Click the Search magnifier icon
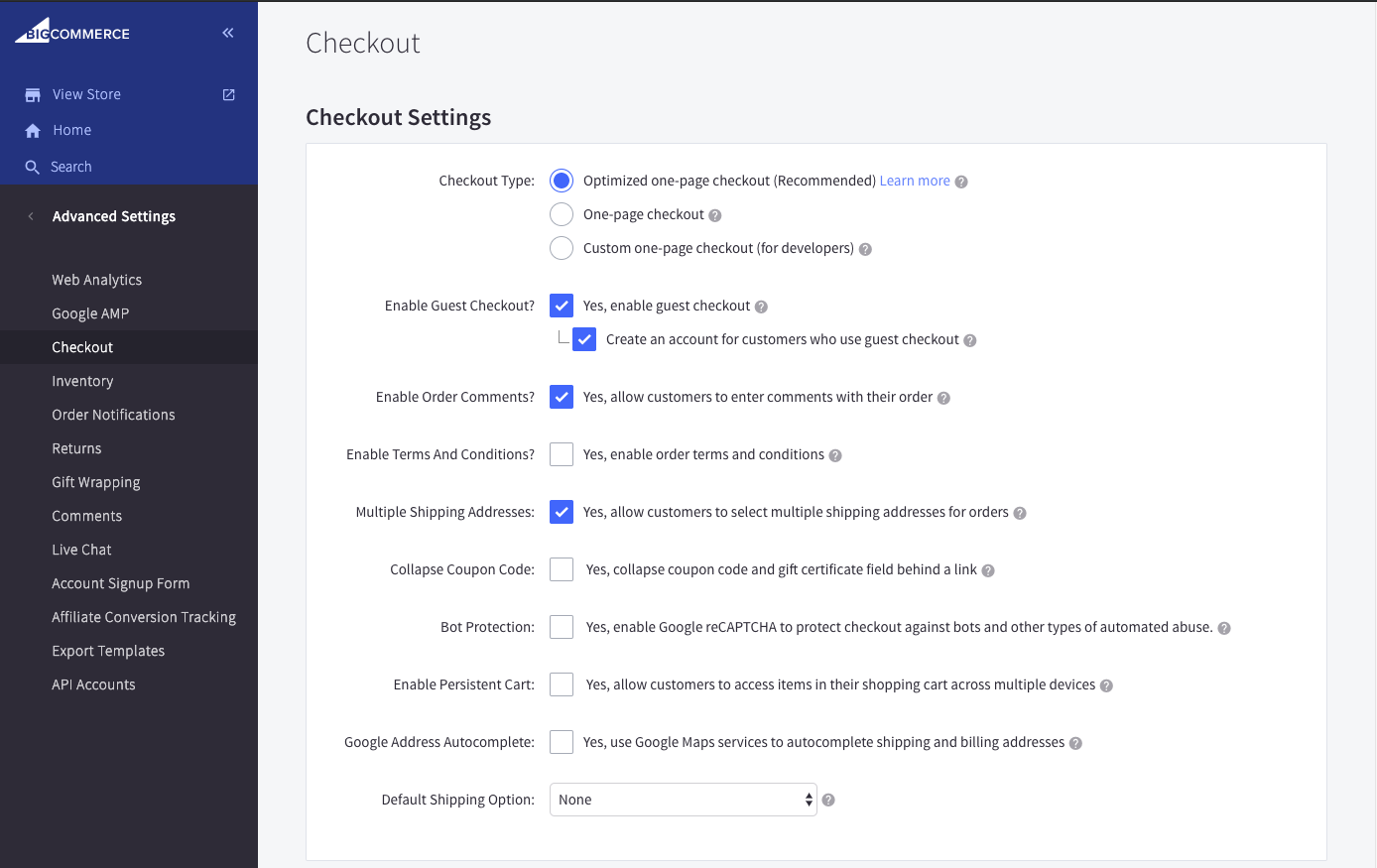 tap(33, 167)
